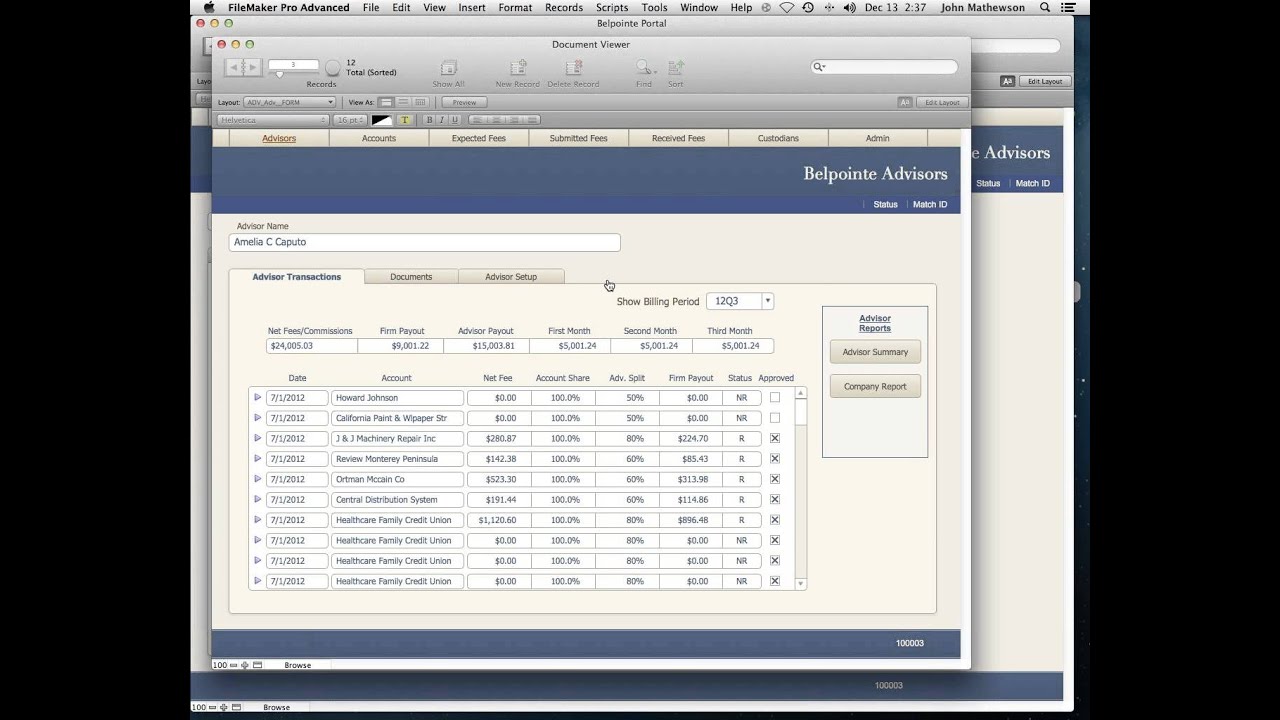The image size is (1280, 720).
Task: Switch to the Expected Fees tab
Action: [x=479, y=138]
